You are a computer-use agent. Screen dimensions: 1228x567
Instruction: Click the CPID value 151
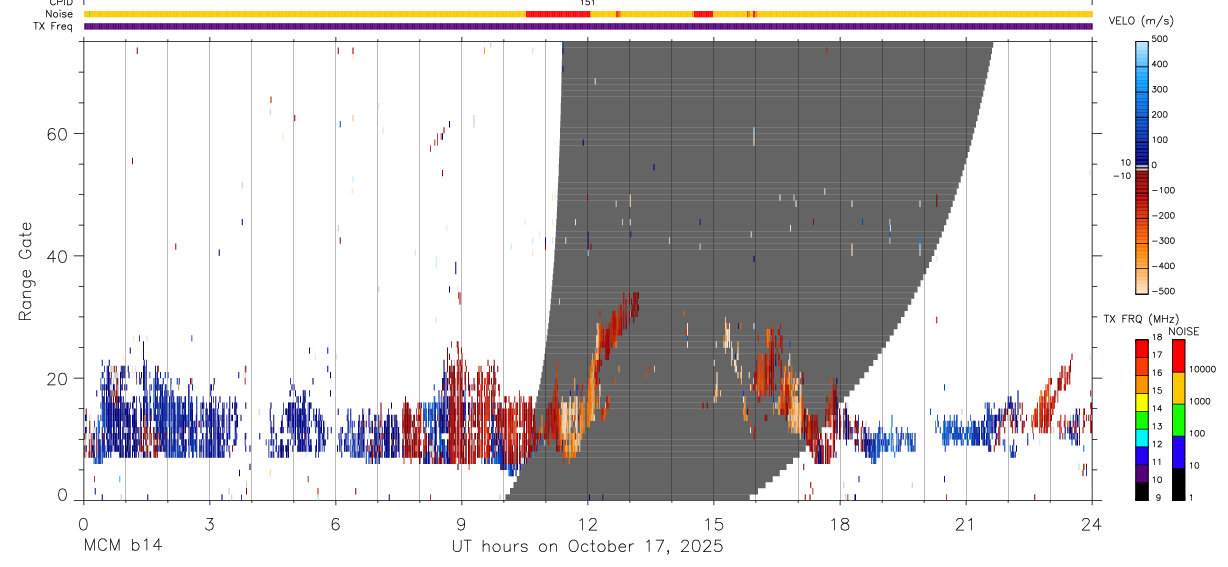click(x=588, y=3)
